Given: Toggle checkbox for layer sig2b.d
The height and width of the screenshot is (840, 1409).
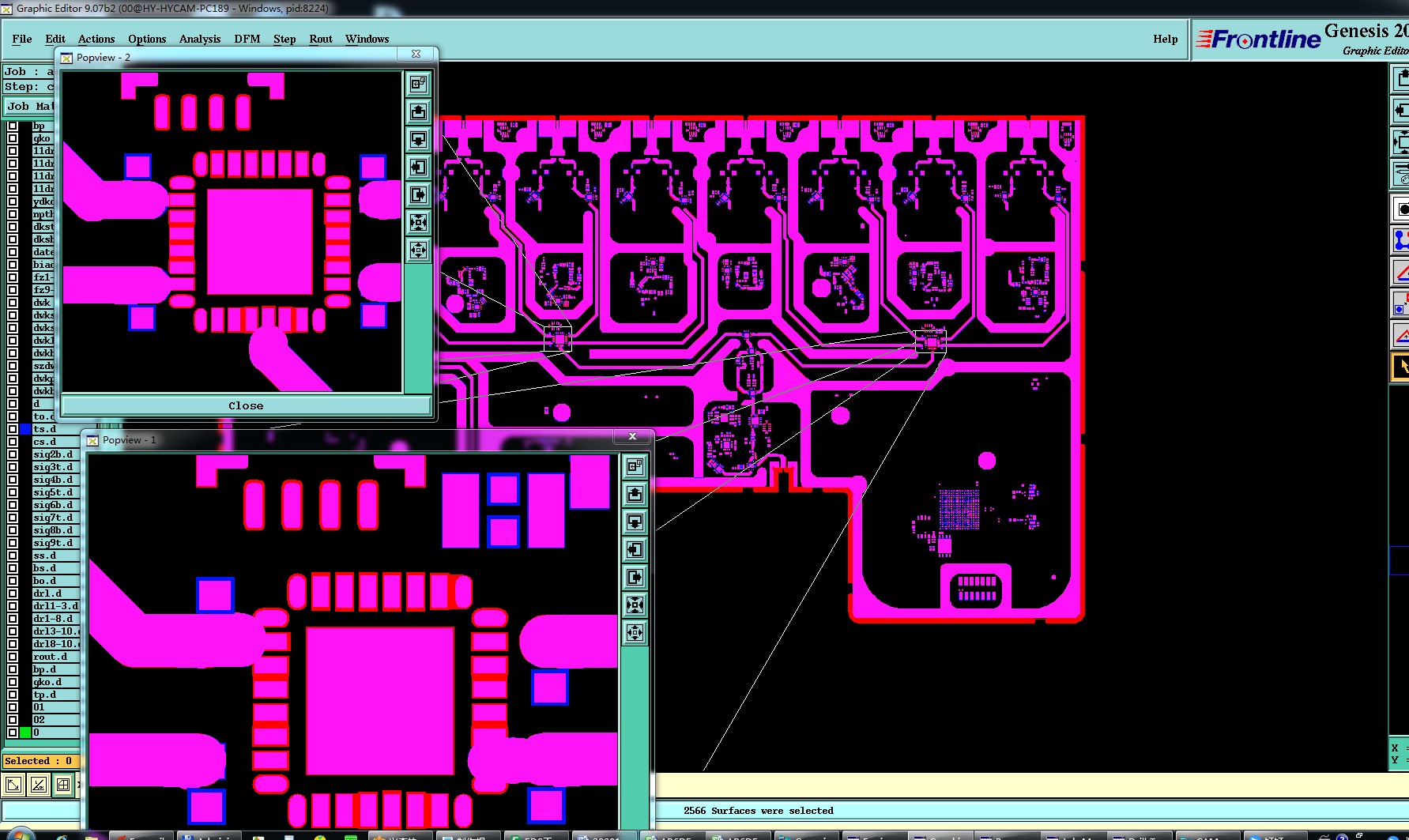Looking at the screenshot, I should (13, 454).
